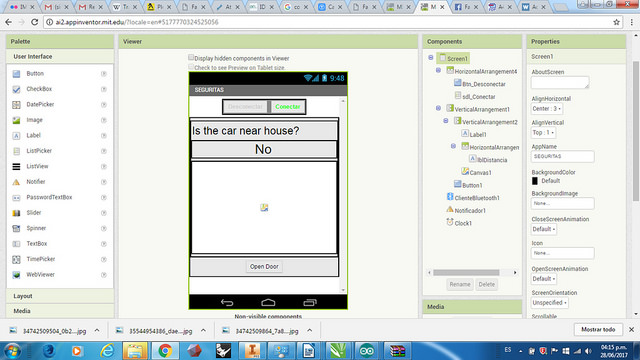Select ClienteBluetooth1 in component tree

[x=477, y=198]
